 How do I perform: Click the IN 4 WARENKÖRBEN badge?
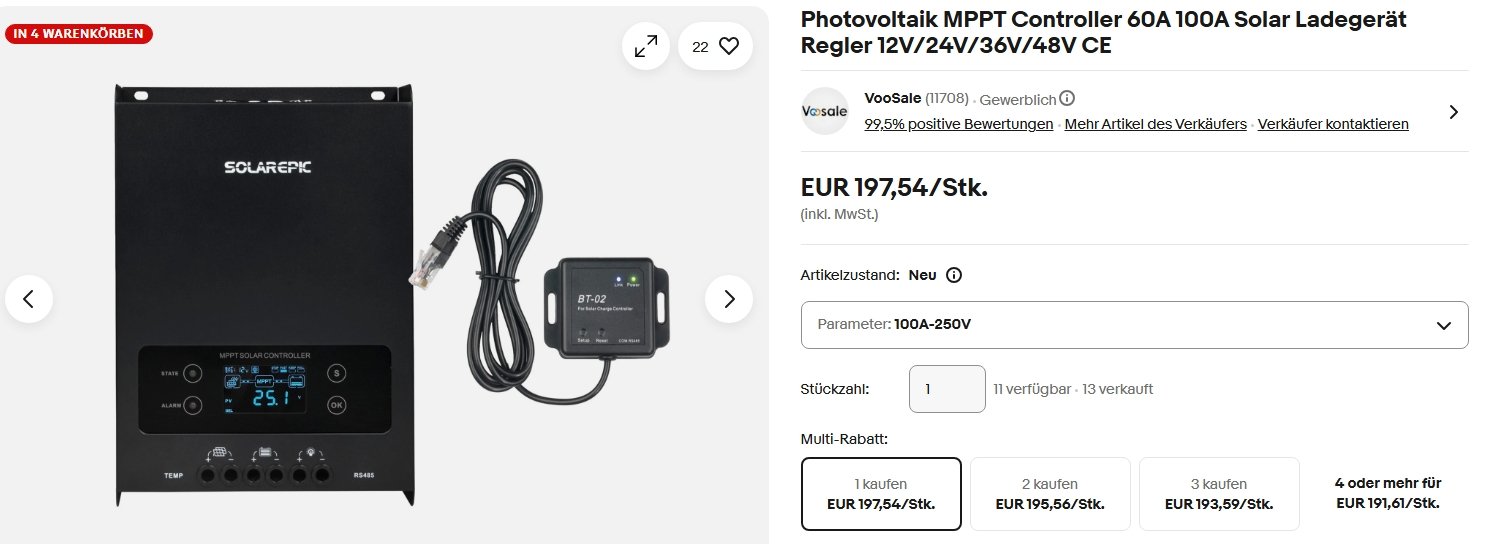coord(80,34)
